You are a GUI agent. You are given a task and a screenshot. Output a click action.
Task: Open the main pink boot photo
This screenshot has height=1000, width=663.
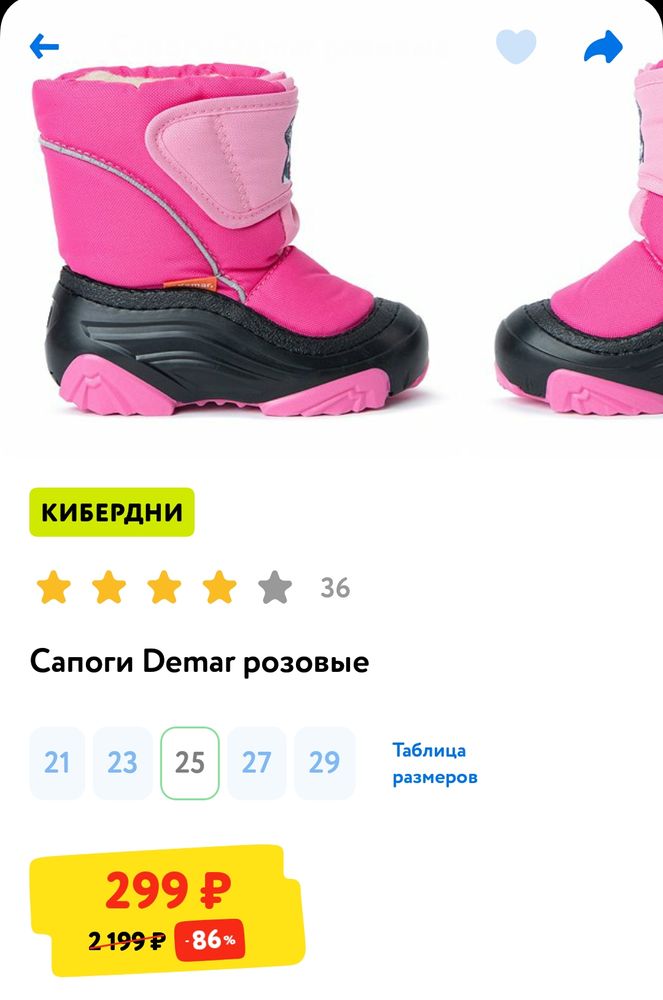pos(235,240)
